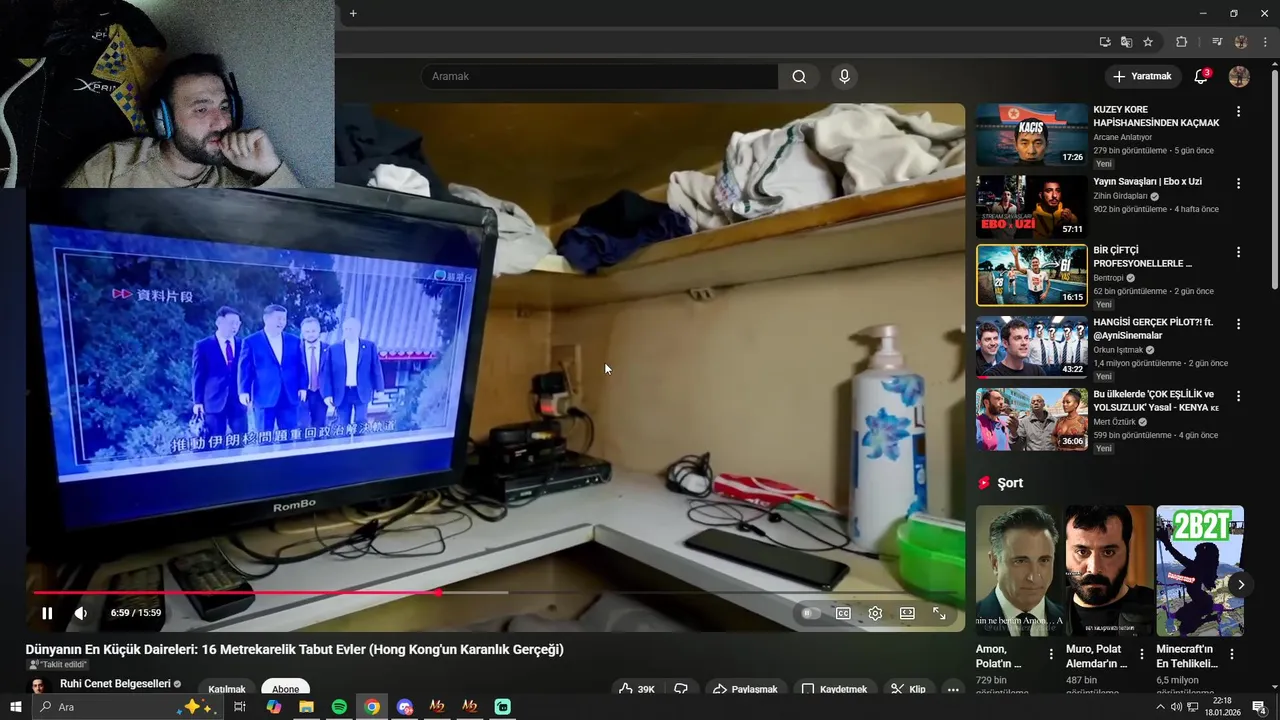
Task: Open the notifications bell
Action: tap(1202, 76)
